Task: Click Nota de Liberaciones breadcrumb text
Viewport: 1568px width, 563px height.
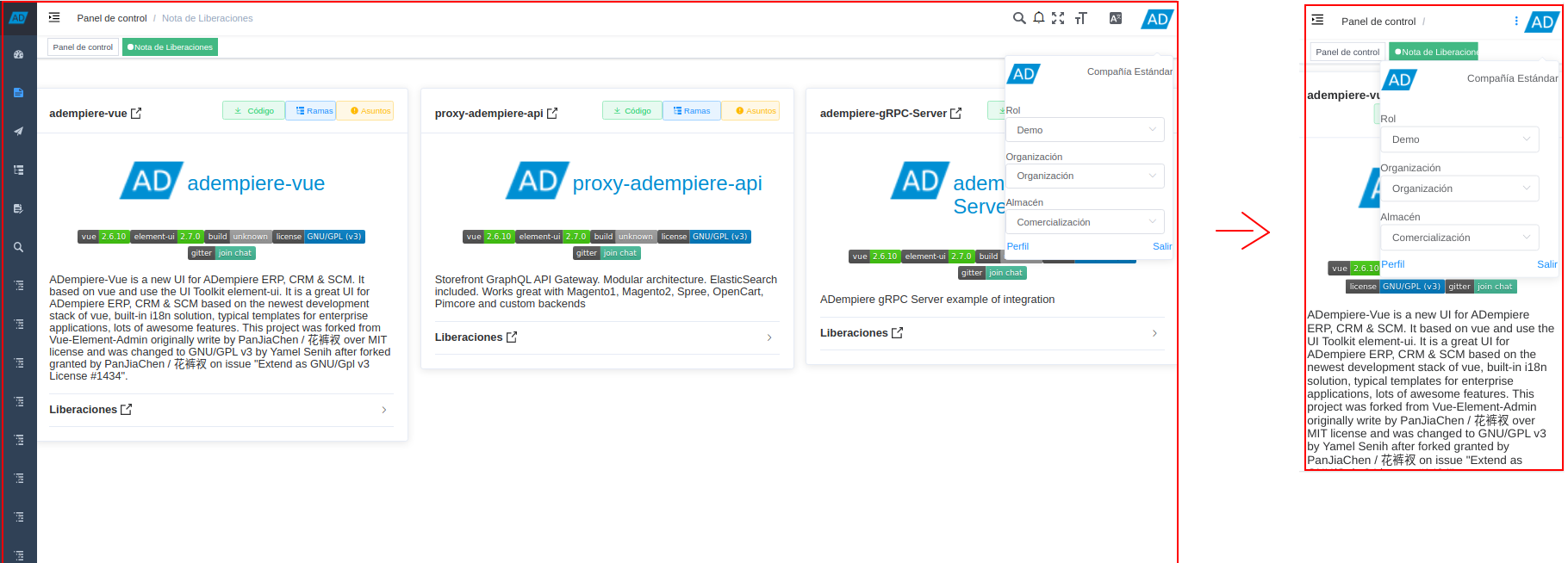Action: 207,18
